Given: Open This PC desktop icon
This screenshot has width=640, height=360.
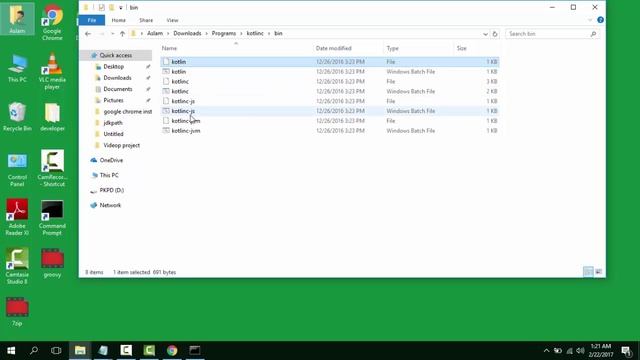Looking at the screenshot, I should coord(17,68).
